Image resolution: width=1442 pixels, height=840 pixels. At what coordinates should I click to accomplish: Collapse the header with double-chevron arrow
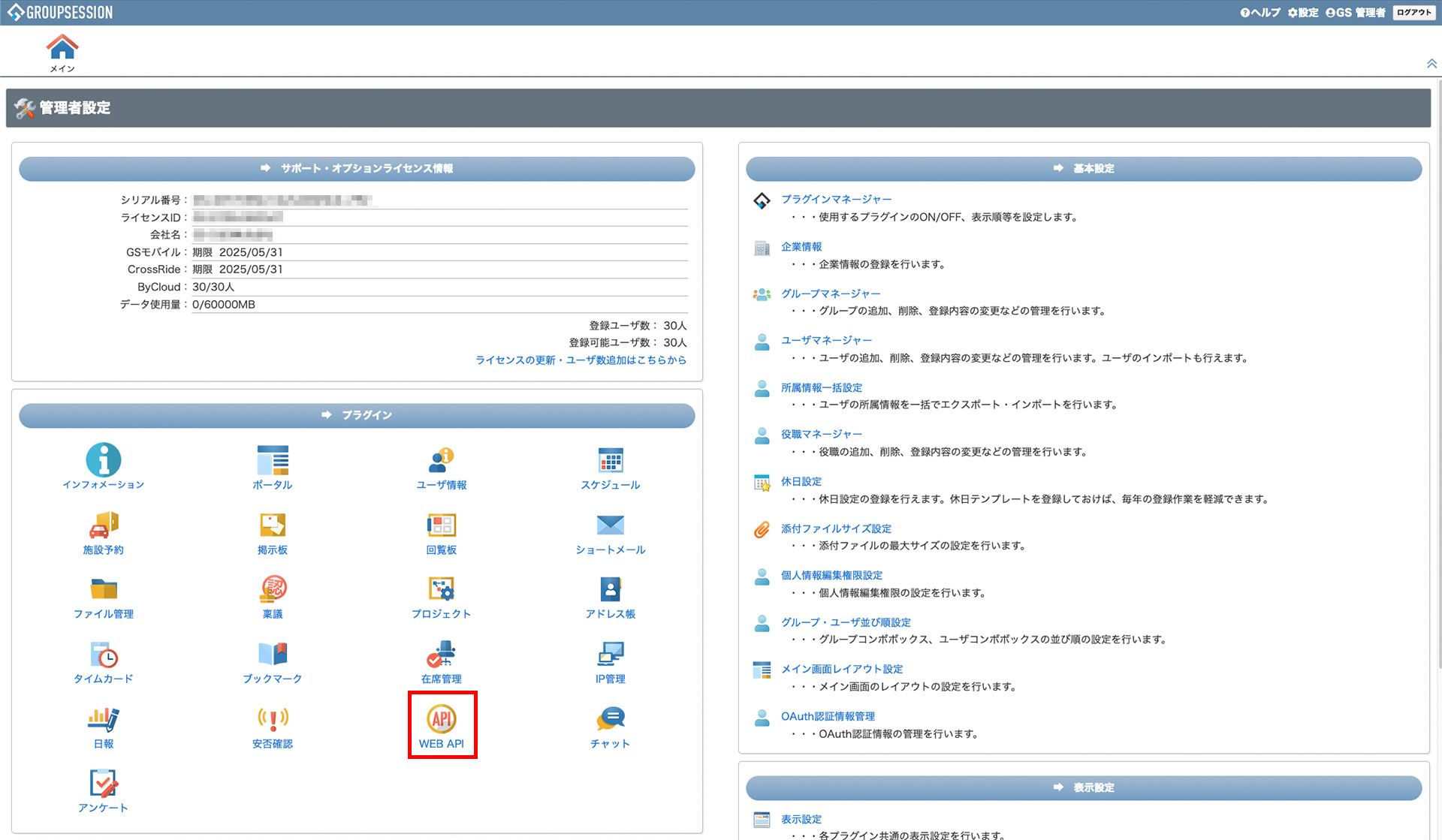[1431, 64]
